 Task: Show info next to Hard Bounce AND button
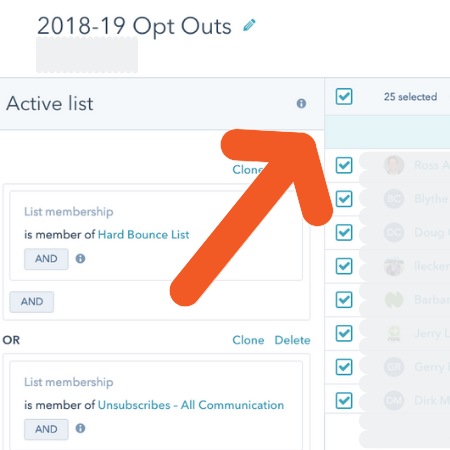pos(80,258)
